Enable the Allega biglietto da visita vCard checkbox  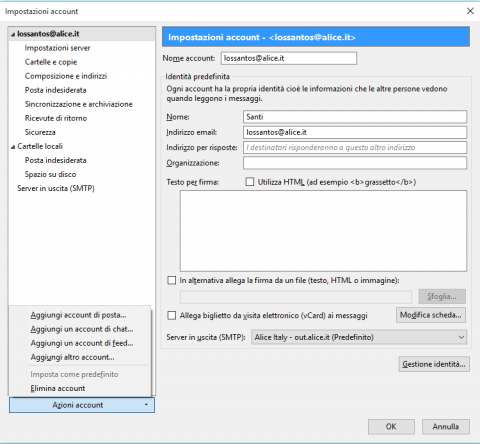tap(172, 315)
